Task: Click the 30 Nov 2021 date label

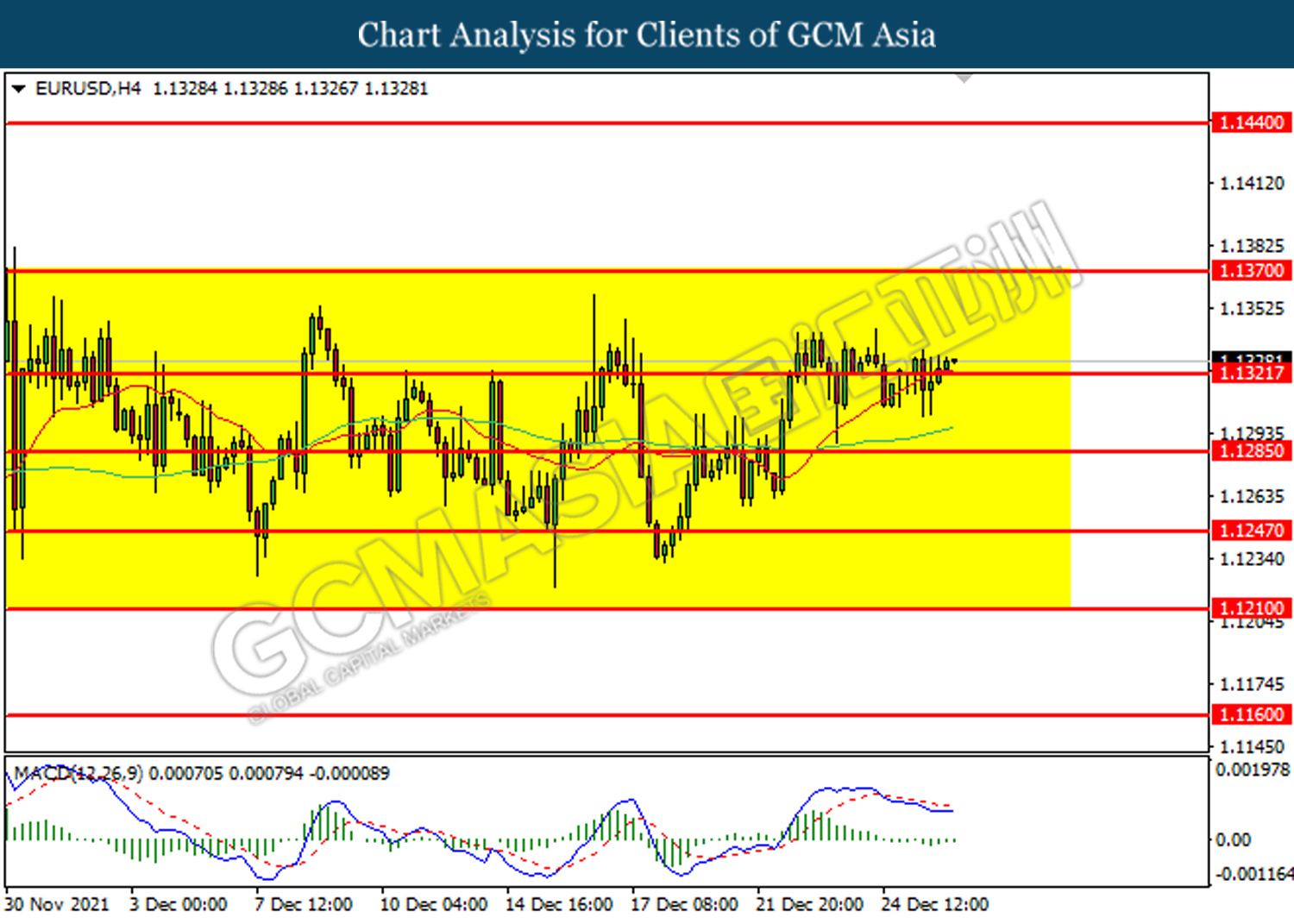Action: tap(57, 904)
